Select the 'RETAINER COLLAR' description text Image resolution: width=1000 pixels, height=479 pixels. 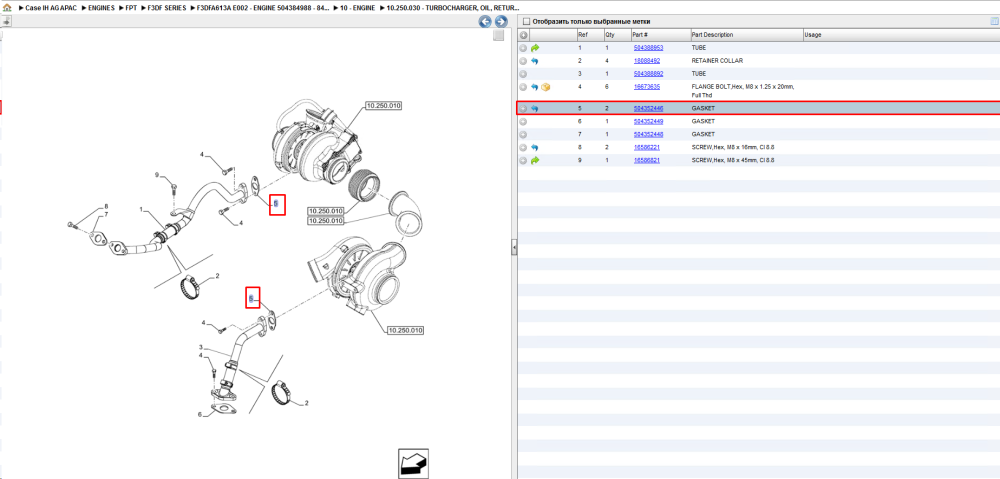pos(715,61)
